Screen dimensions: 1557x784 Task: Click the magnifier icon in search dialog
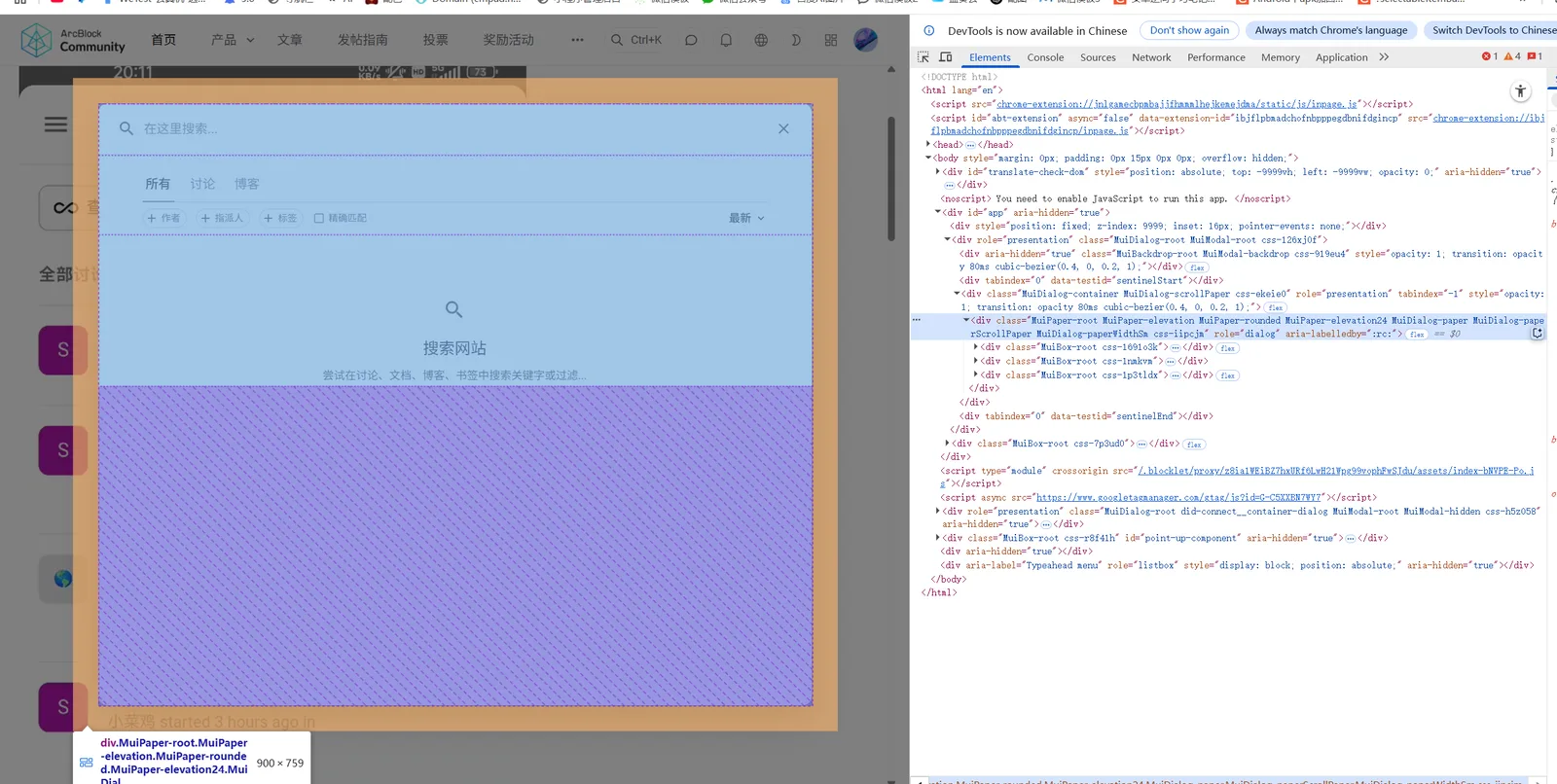(127, 128)
